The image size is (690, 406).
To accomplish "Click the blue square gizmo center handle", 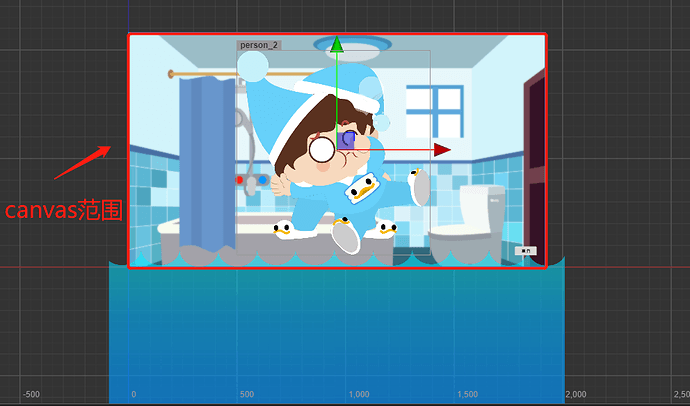I will pos(346,140).
